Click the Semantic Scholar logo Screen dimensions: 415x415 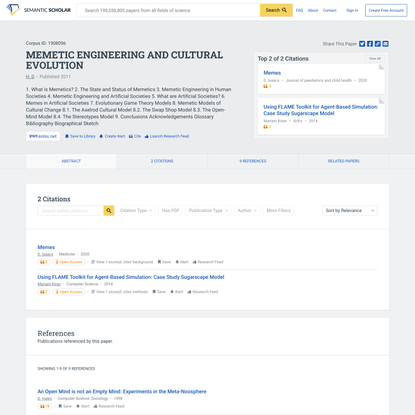pyautogui.click(x=39, y=10)
